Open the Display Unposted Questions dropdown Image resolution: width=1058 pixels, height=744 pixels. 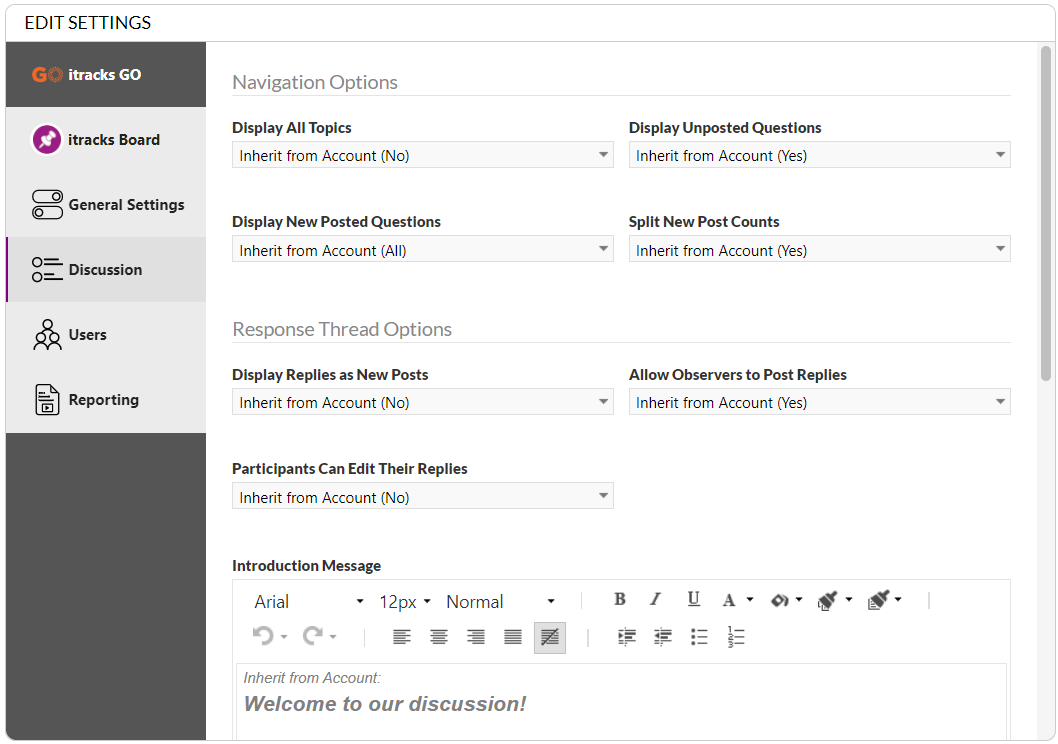819,155
